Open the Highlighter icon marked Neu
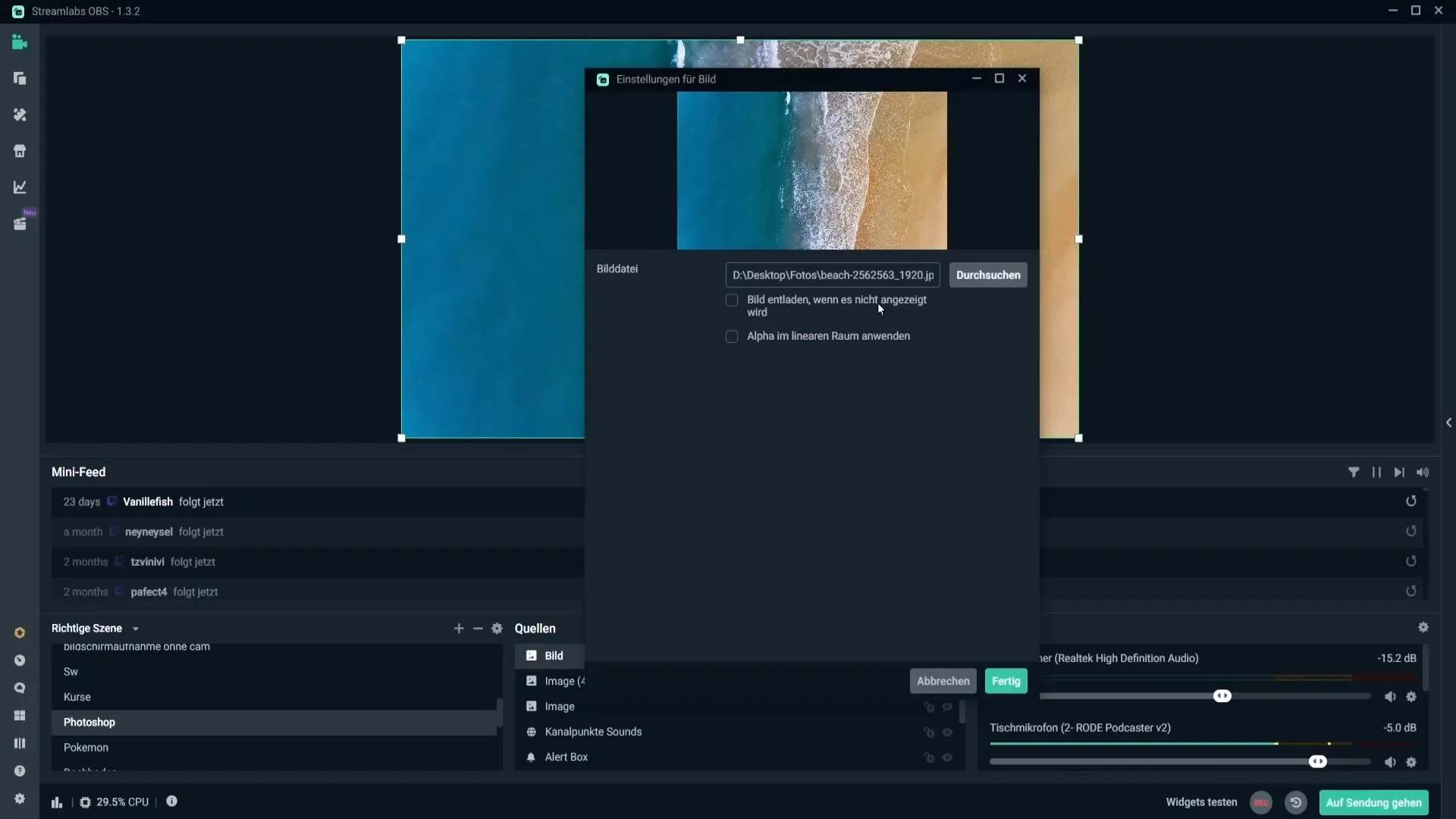Screen dimensions: 1456x819 click(20, 224)
